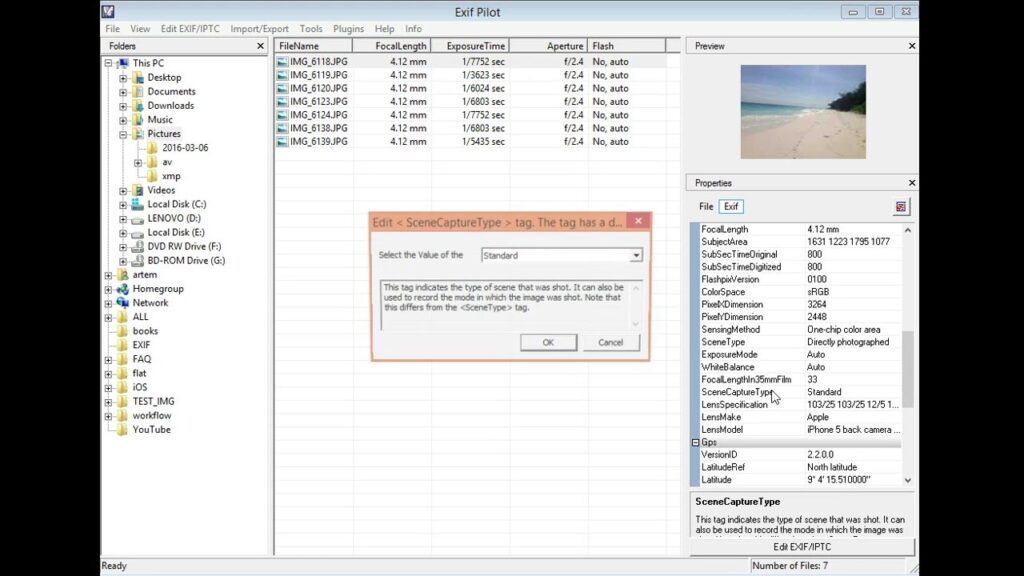Click the LENOVO (D:) drive icon
The image size is (1024, 576).
[139, 218]
